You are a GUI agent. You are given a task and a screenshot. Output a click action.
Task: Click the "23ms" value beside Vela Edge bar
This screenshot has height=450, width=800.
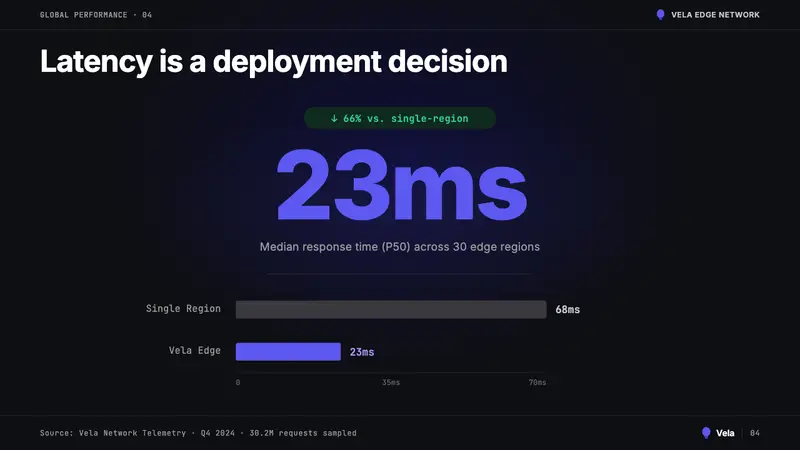click(362, 352)
